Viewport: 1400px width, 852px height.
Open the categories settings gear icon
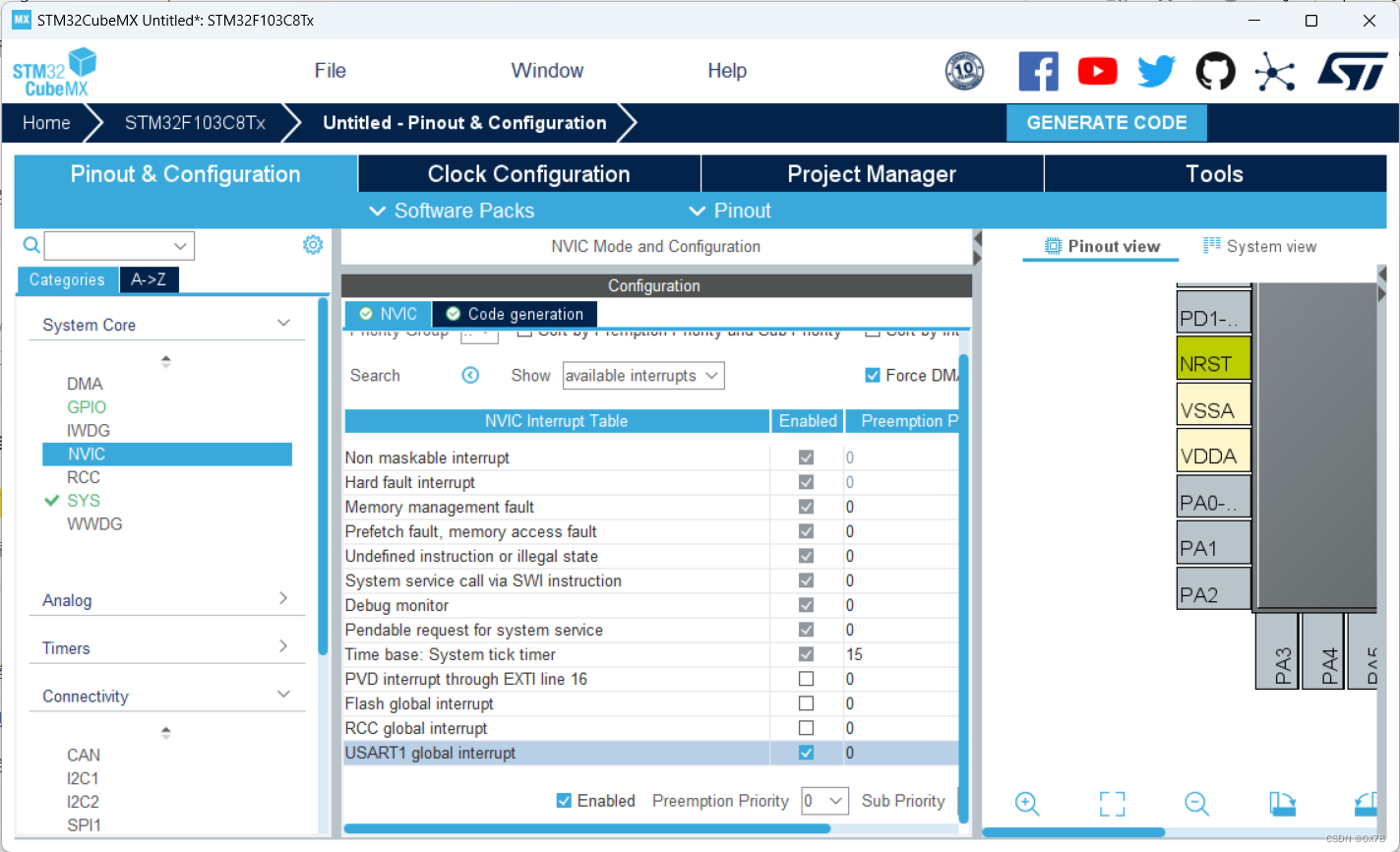pos(313,245)
